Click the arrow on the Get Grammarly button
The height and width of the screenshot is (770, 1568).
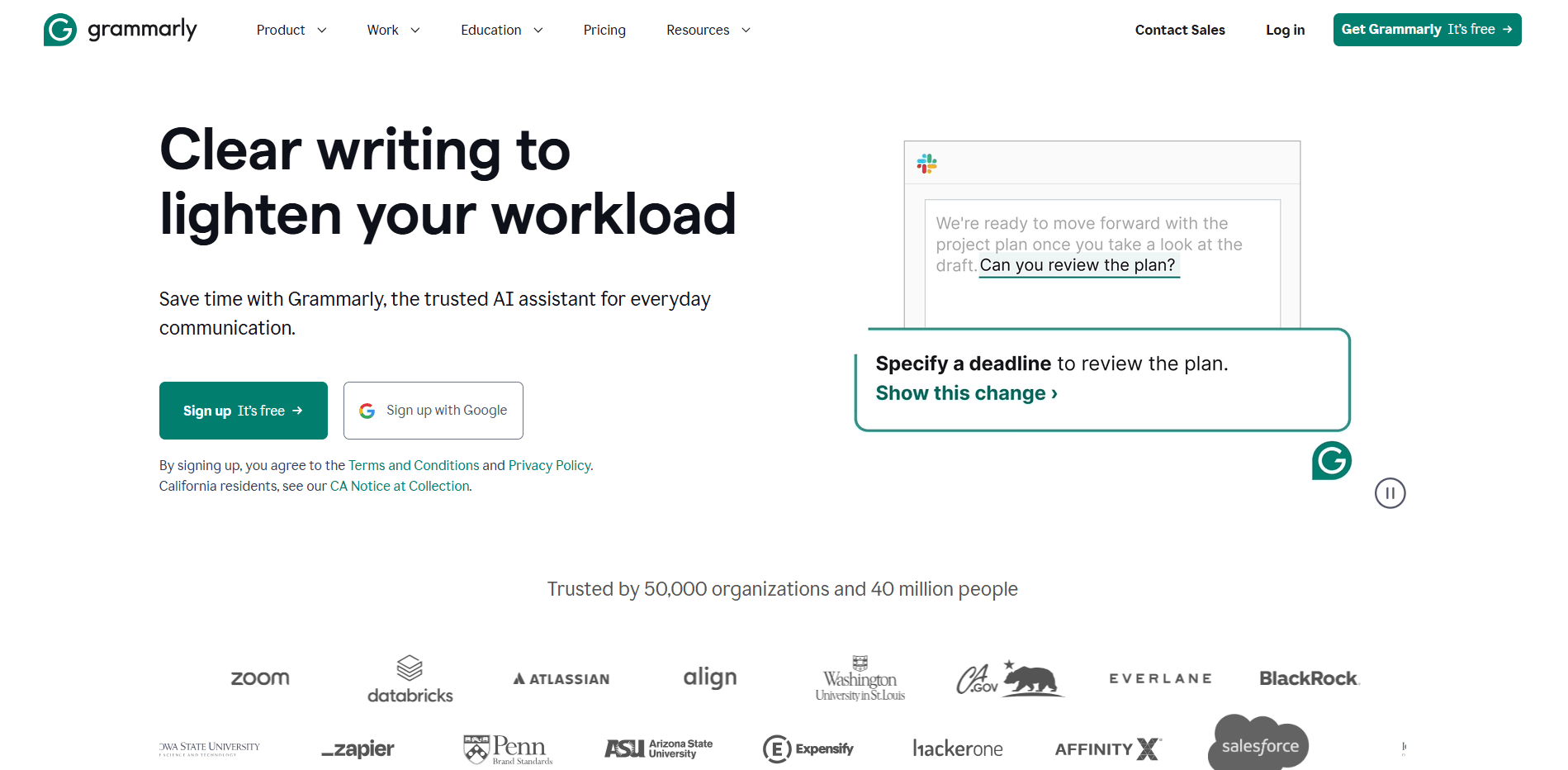pos(1507,29)
